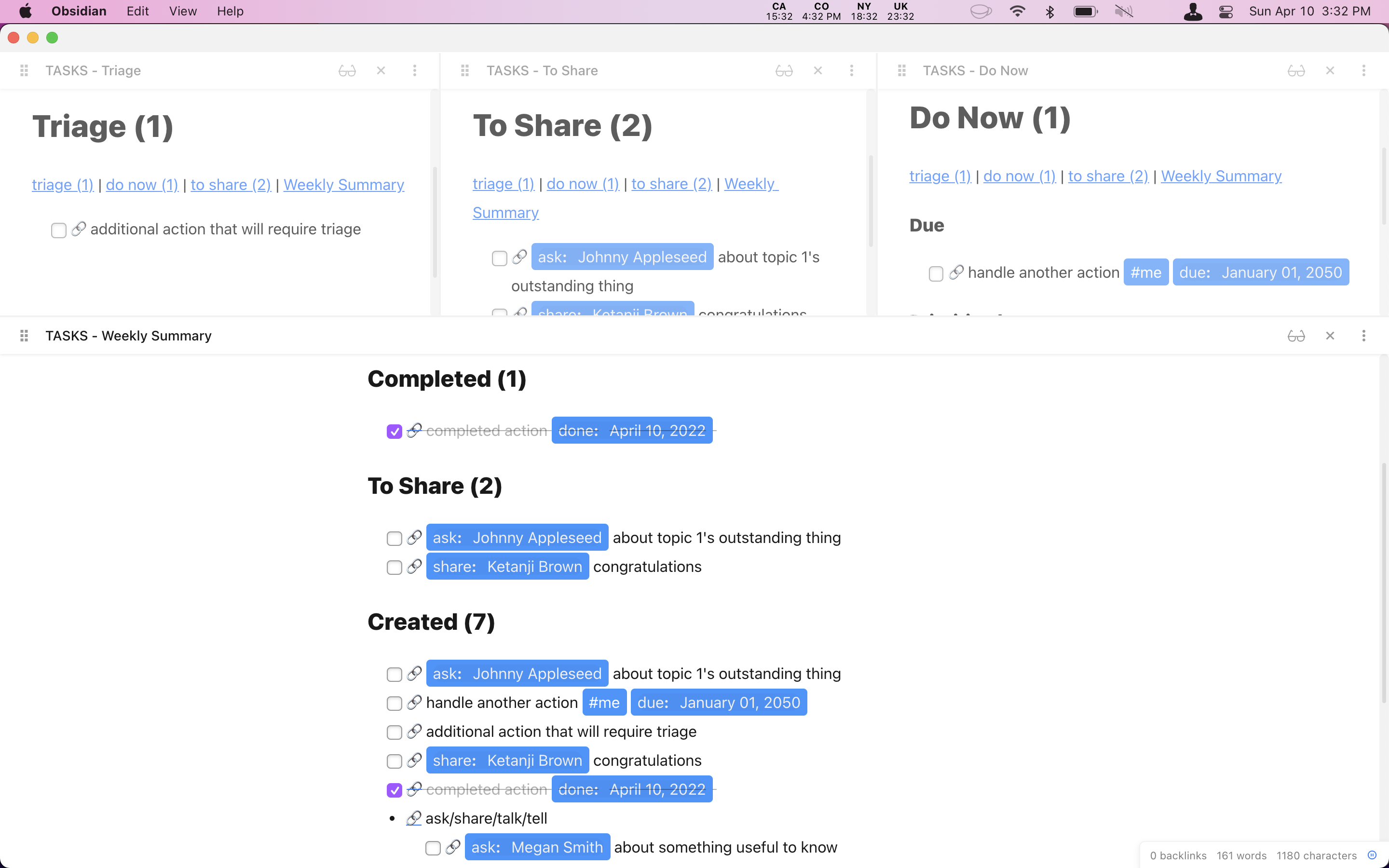The image size is (1389, 868).
Task: Open link icon beside ask/share/talk/tell bullet
Action: point(414,818)
